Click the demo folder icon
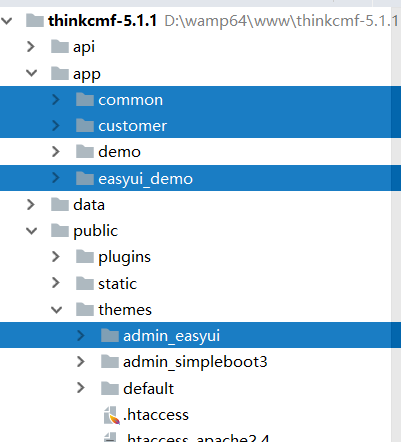401x442 pixels. click(85, 152)
